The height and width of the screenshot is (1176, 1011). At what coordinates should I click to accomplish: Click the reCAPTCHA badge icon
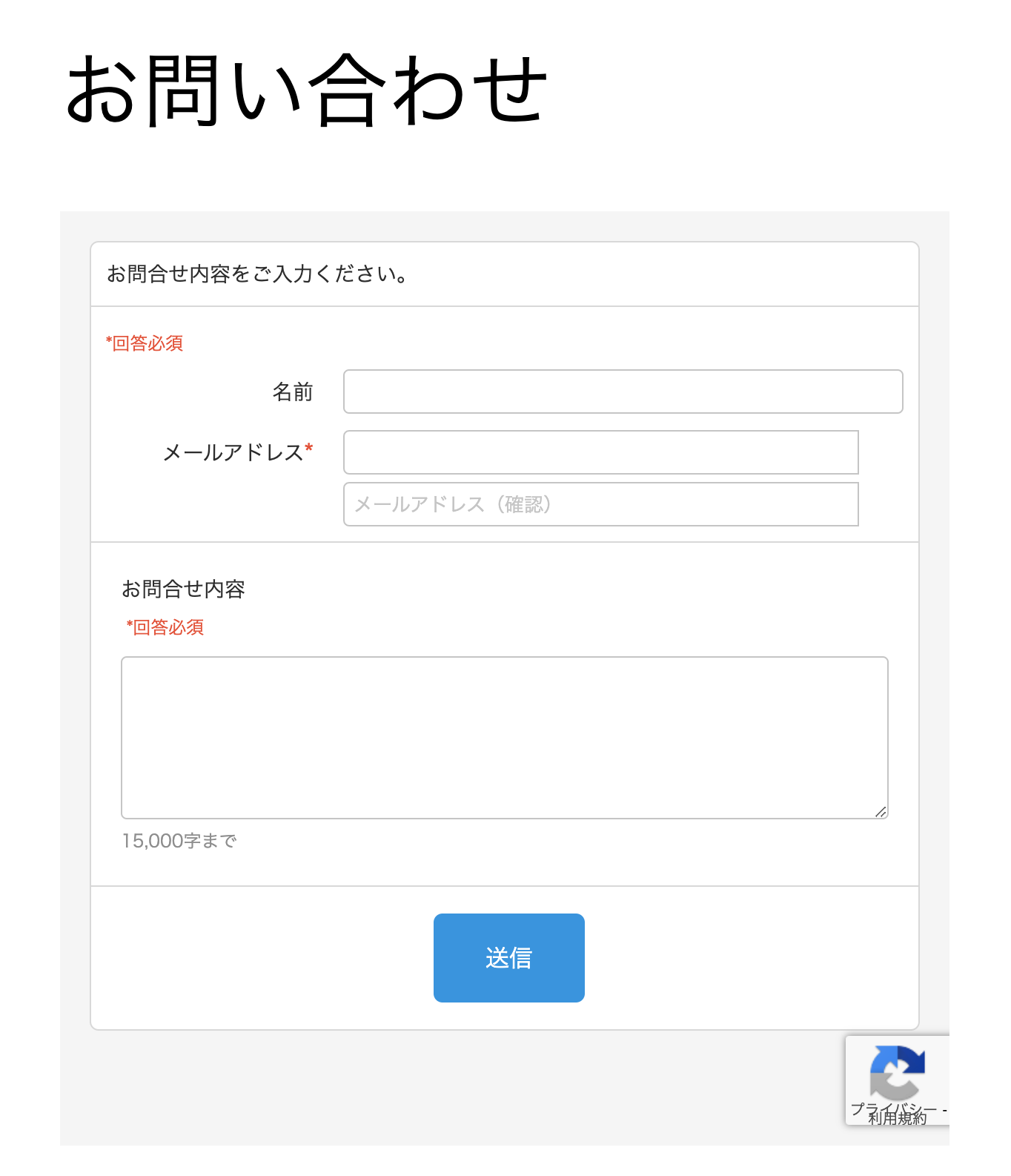pos(897,1080)
